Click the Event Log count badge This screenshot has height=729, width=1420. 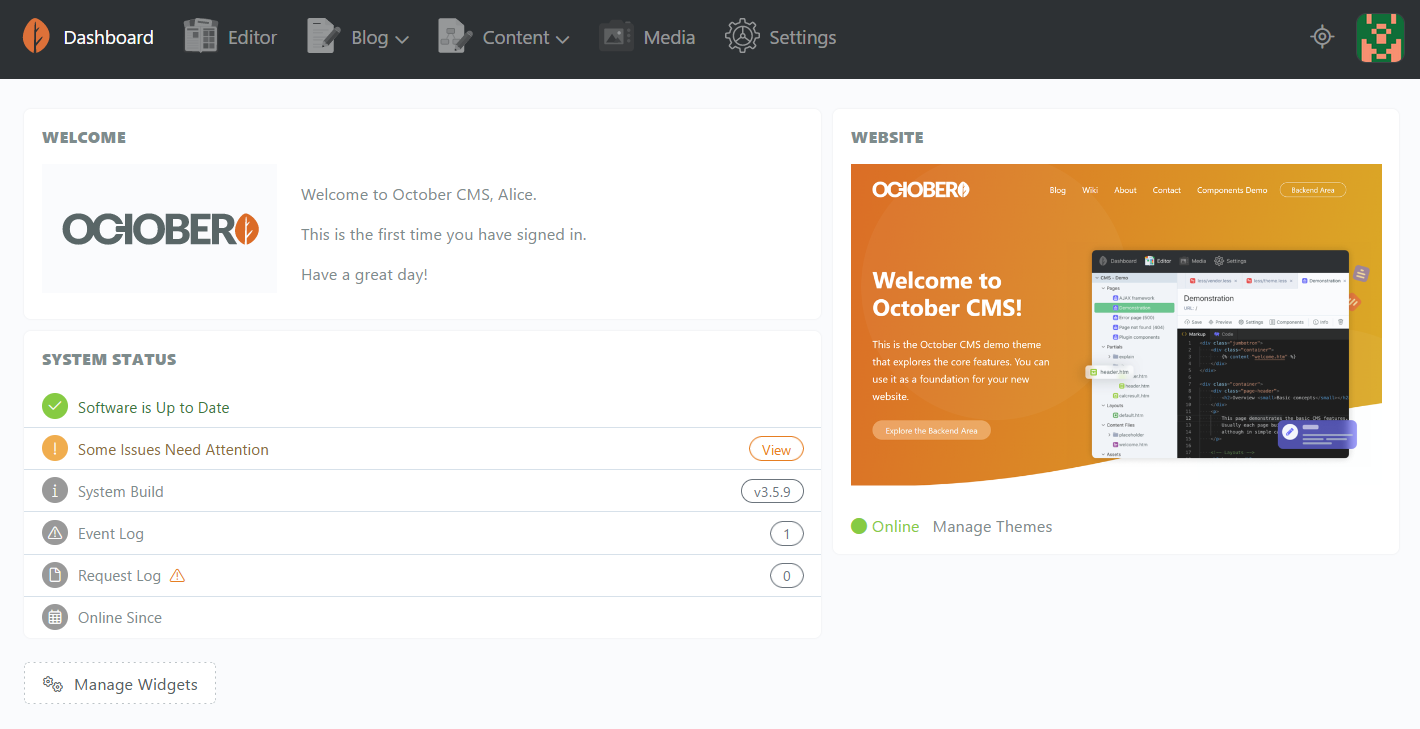[x=787, y=534]
